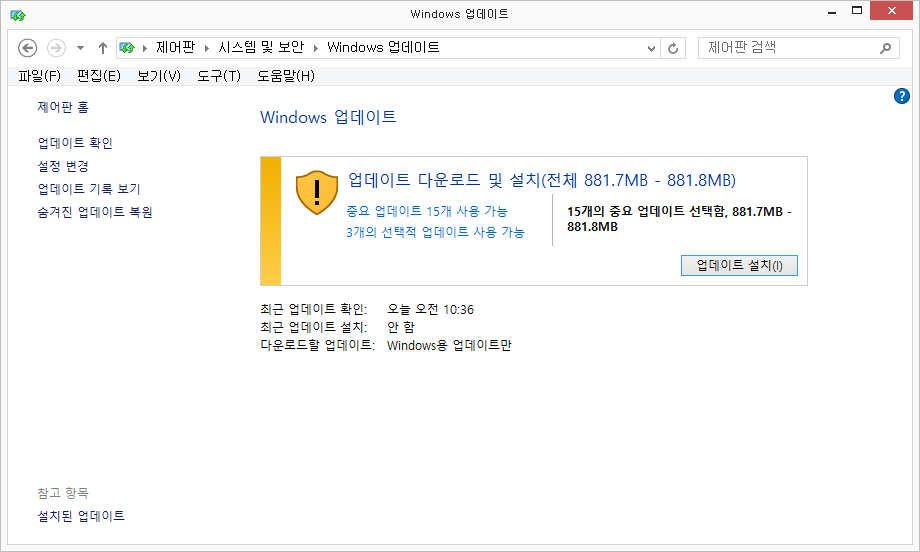Refresh the page with refresh button

point(673,48)
